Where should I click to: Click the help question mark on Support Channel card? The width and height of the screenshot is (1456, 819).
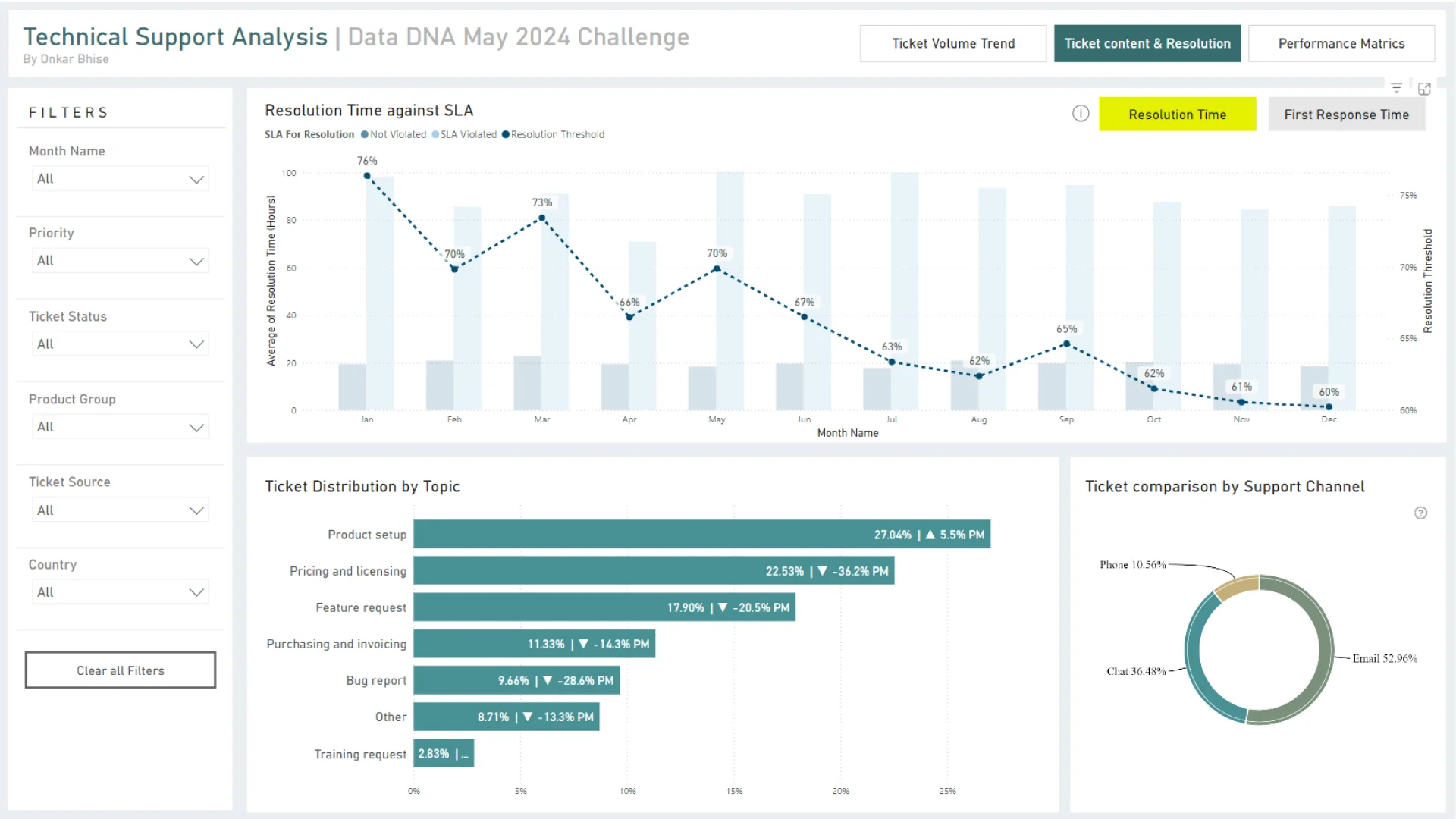tap(1421, 513)
